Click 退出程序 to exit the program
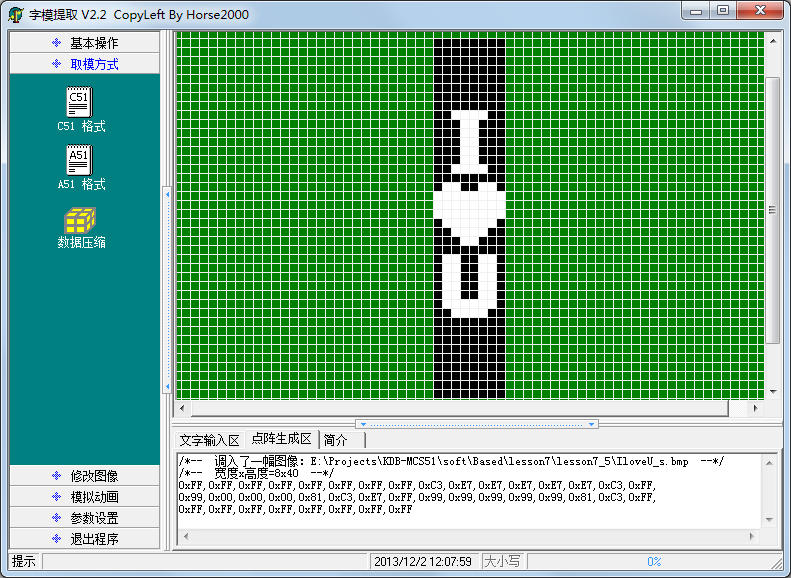The height and width of the screenshot is (578, 791). (x=85, y=539)
